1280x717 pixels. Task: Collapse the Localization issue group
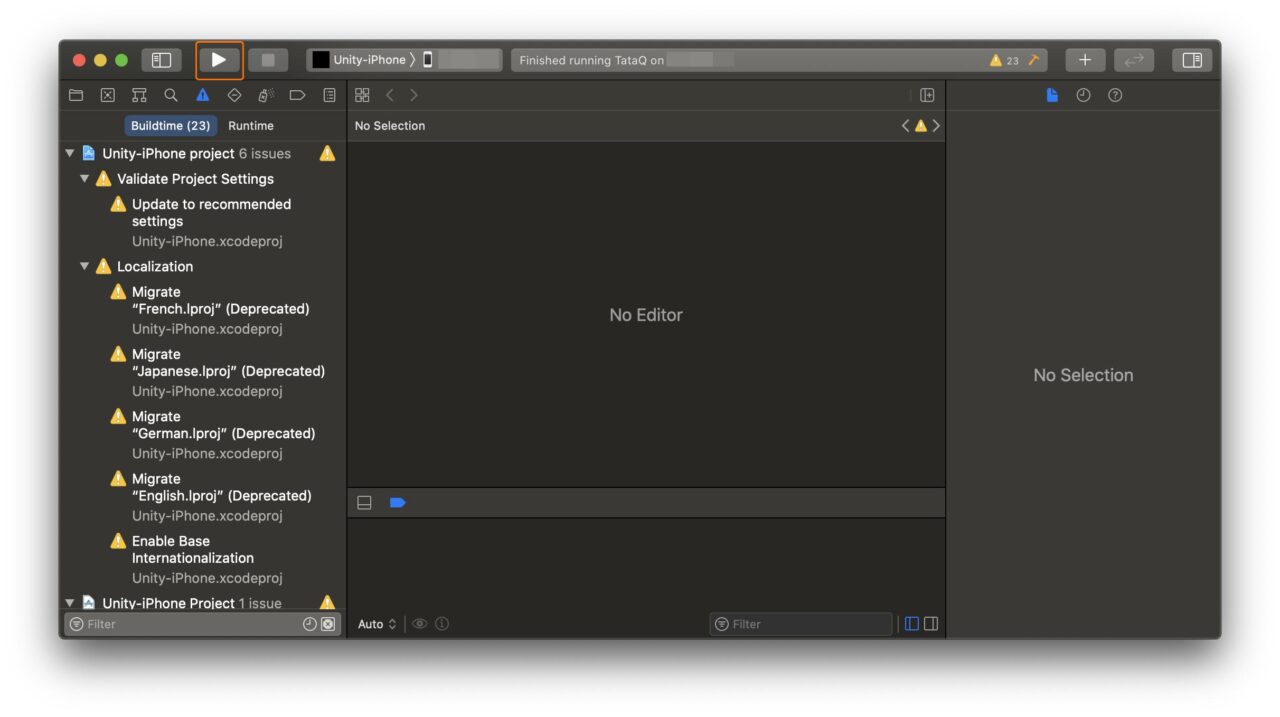(x=84, y=266)
